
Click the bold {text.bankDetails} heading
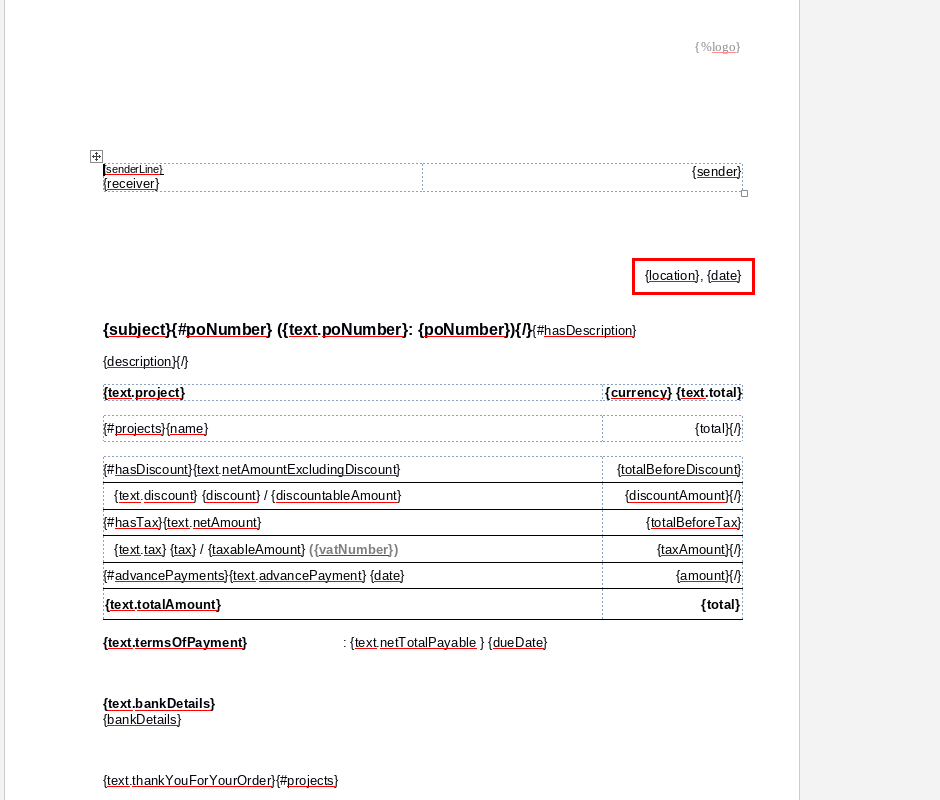[x=159, y=703]
